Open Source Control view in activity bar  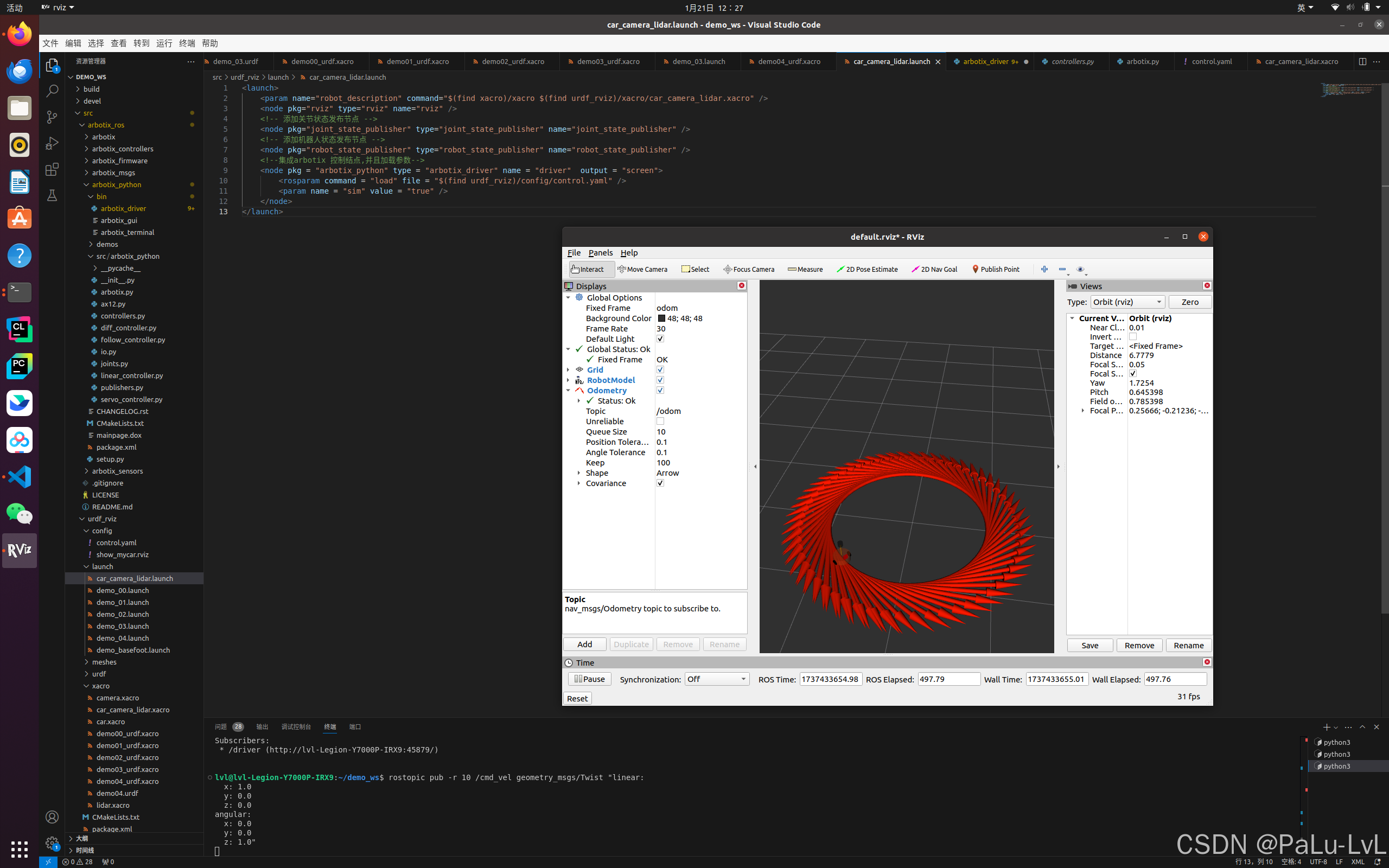coord(52,117)
